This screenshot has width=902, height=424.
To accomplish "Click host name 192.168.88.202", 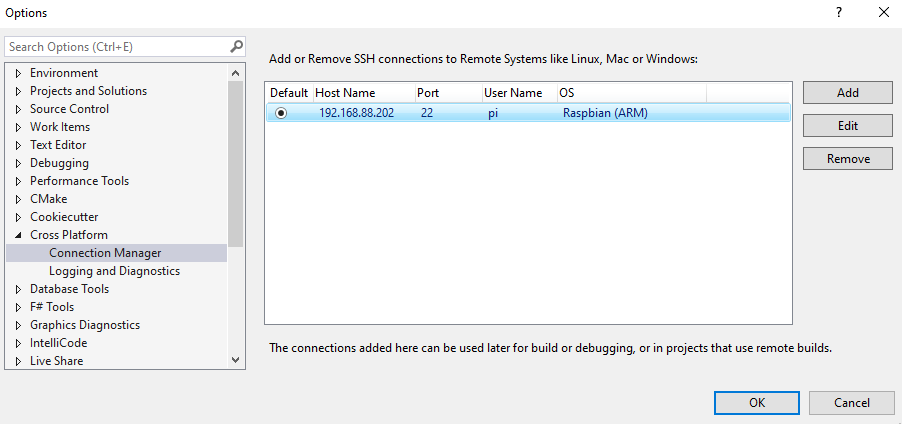I will (357, 113).
